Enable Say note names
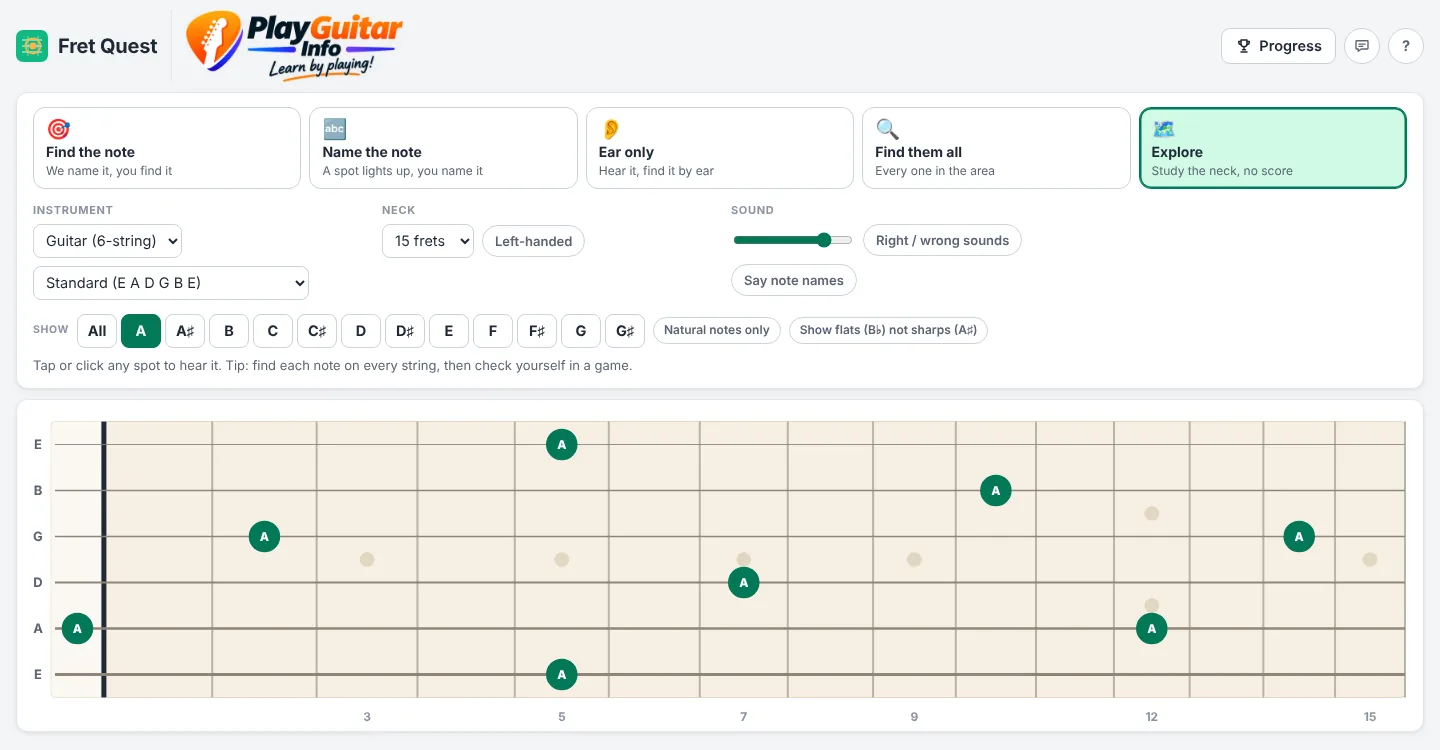The height and width of the screenshot is (750, 1440). tap(794, 280)
